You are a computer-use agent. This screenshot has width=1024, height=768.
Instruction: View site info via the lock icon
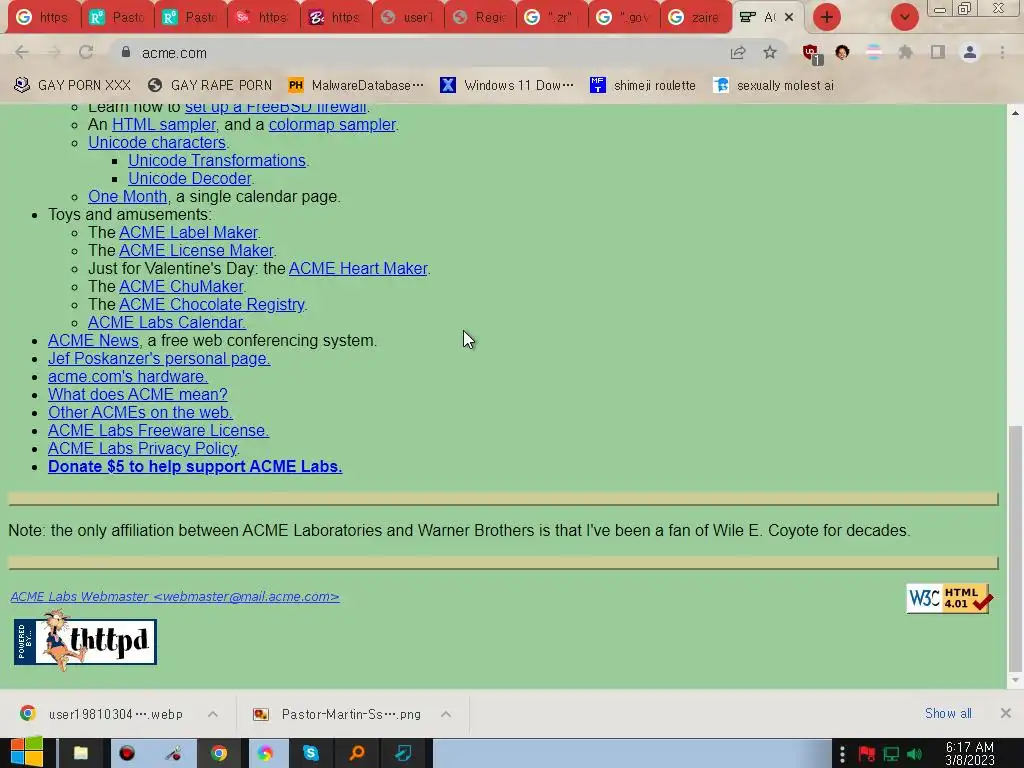click(x=126, y=52)
